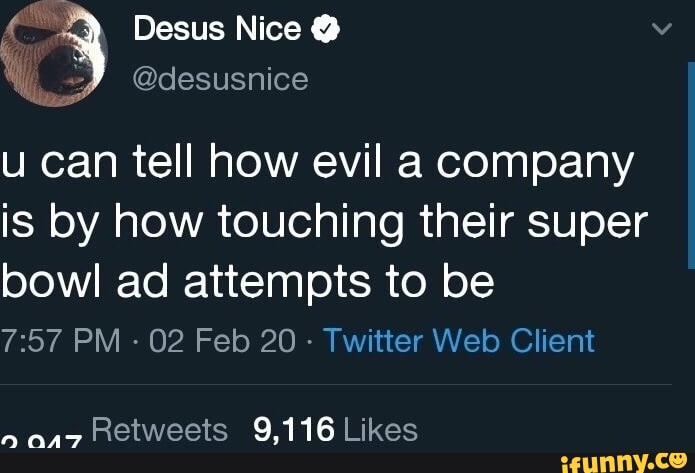This screenshot has width=695, height=473.
Task: View the Retweets list
Action: (x=159, y=429)
